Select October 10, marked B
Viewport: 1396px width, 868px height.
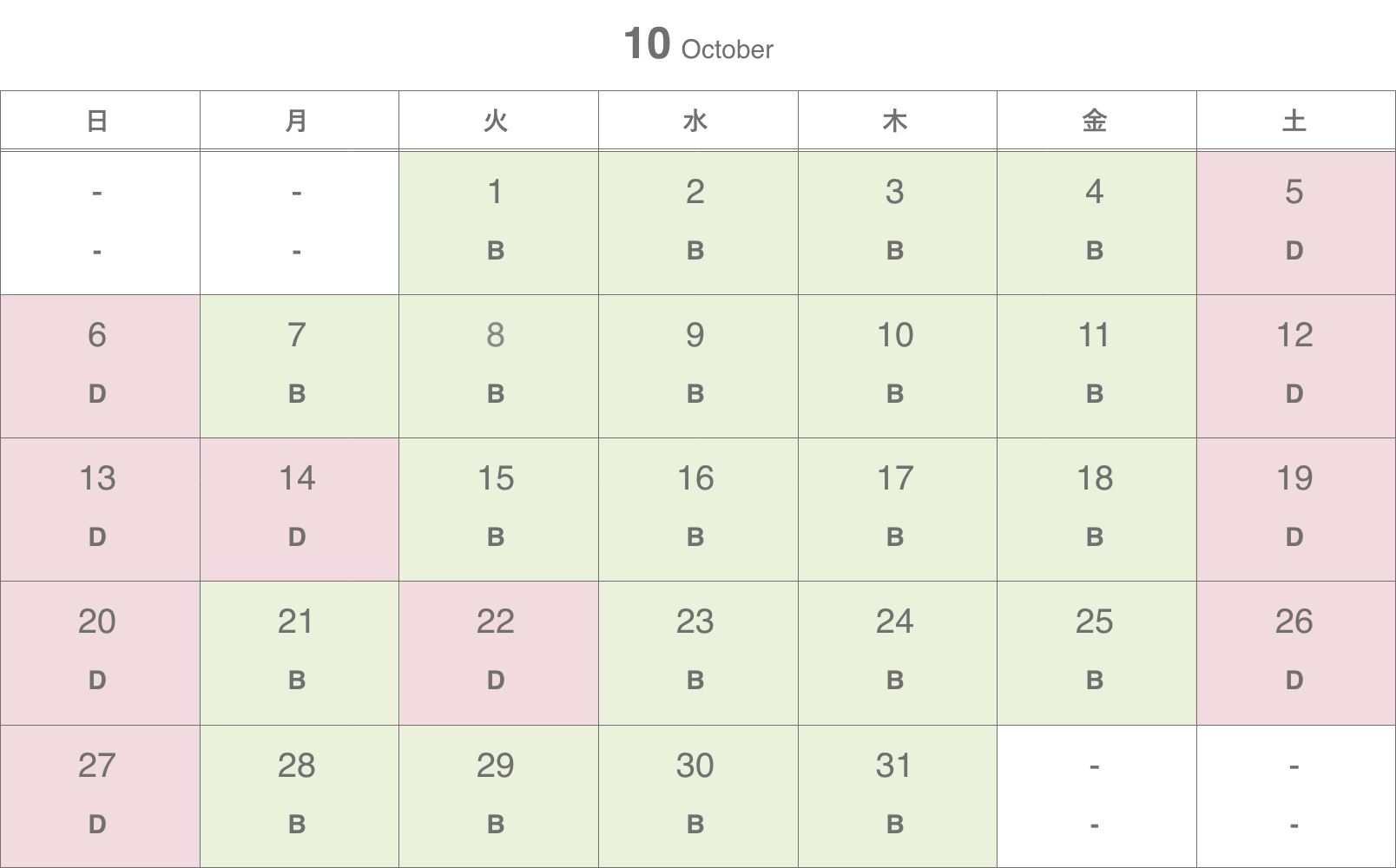[x=897, y=366]
